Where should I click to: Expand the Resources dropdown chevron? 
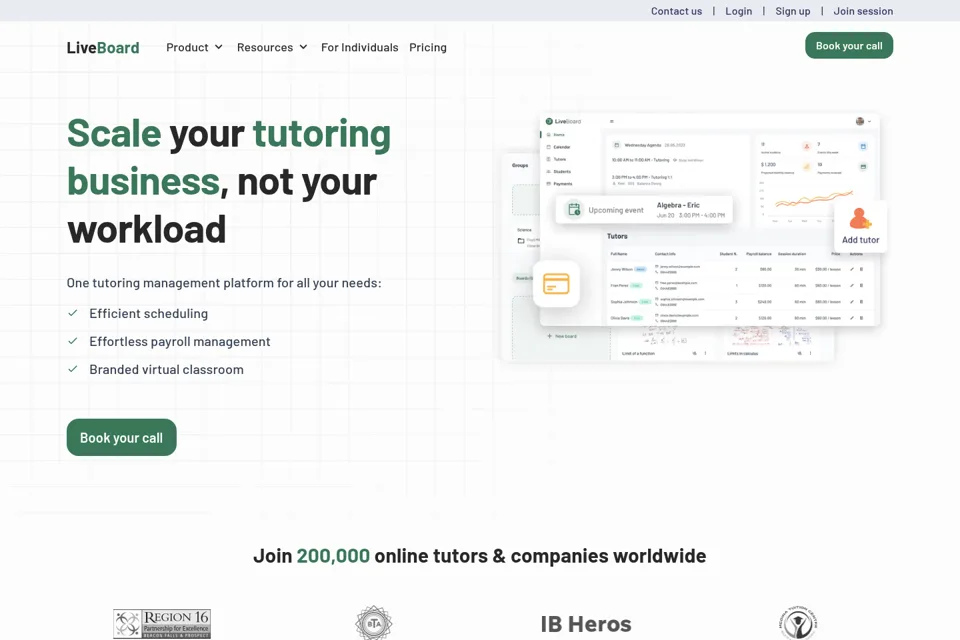[x=303, y=47]
